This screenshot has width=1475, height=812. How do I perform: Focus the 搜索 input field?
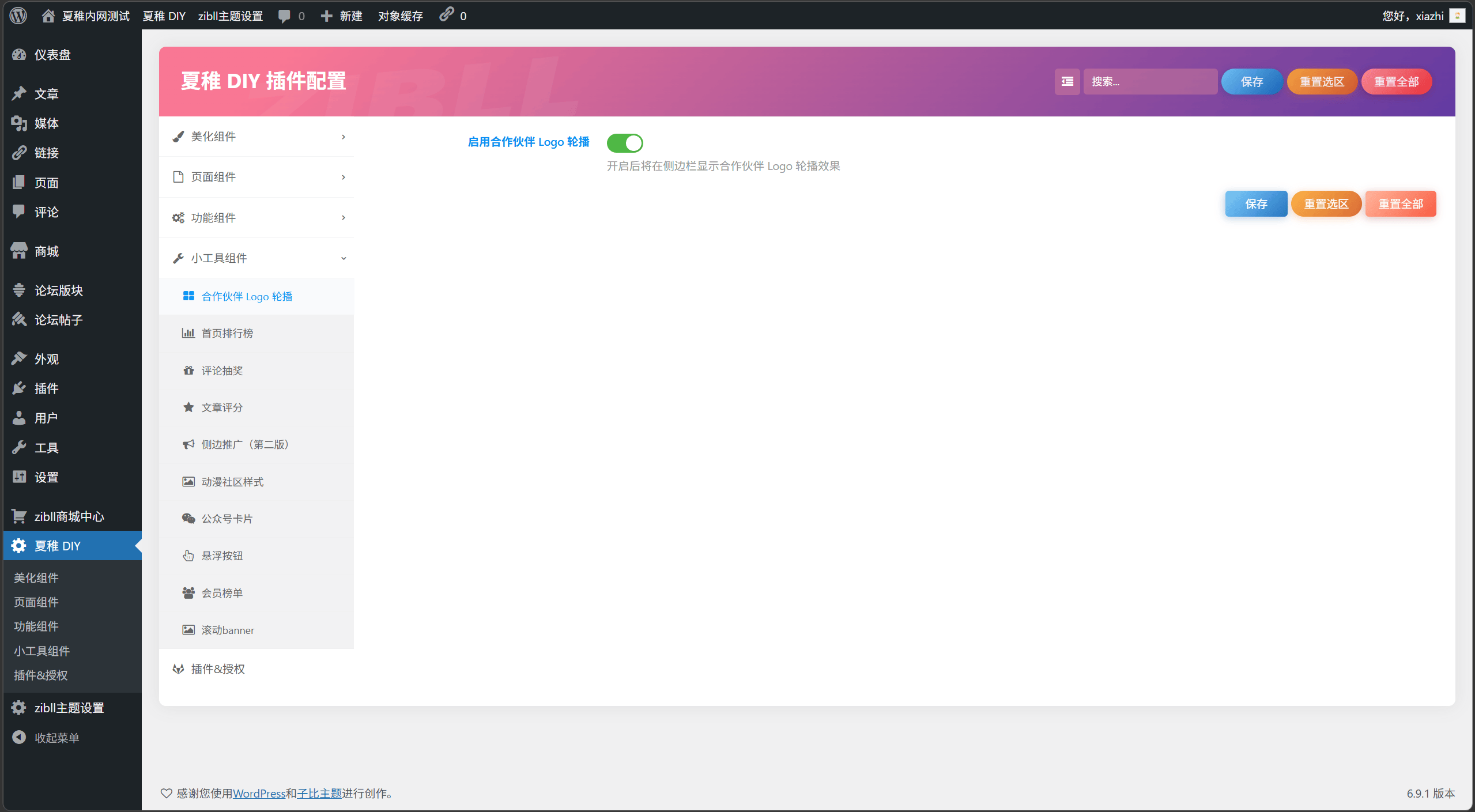pyautogui.click(x=1150, y=81)
